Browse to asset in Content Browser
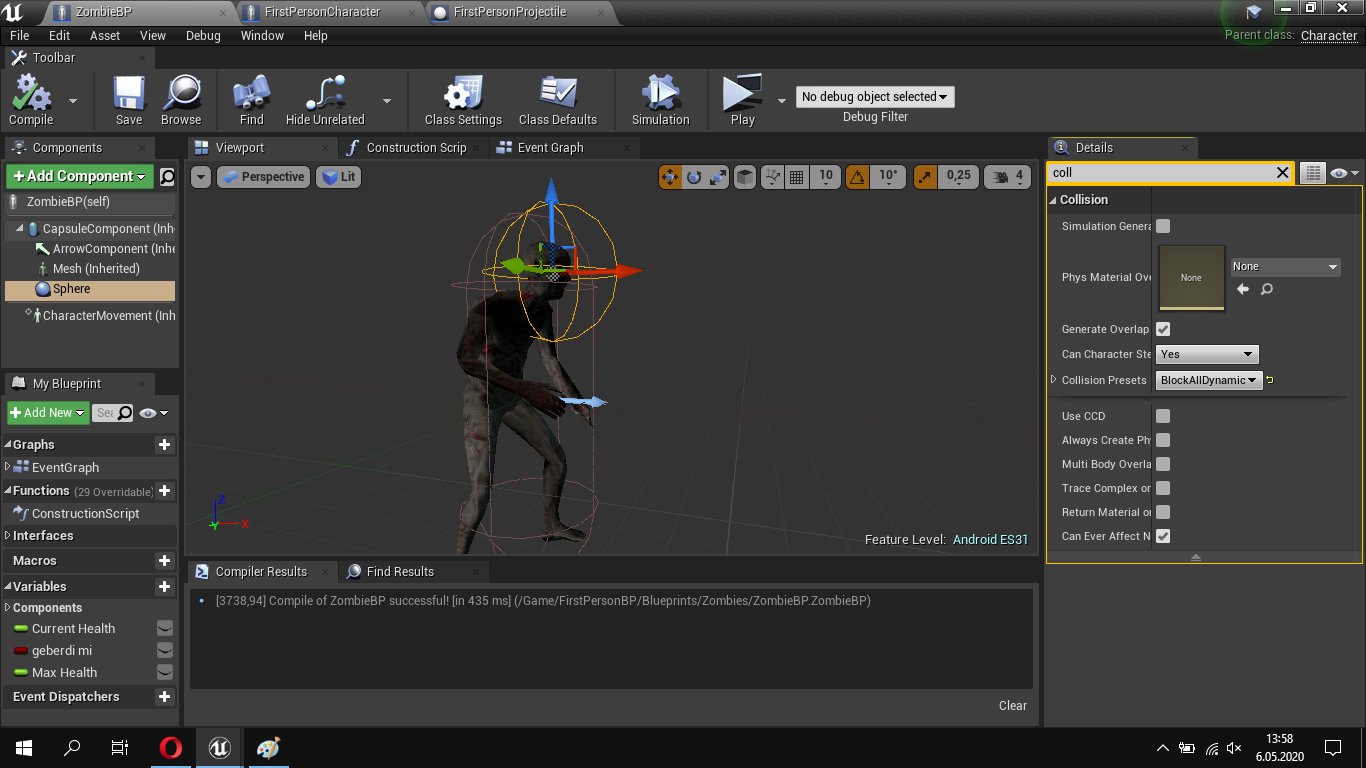 (181, 101)
